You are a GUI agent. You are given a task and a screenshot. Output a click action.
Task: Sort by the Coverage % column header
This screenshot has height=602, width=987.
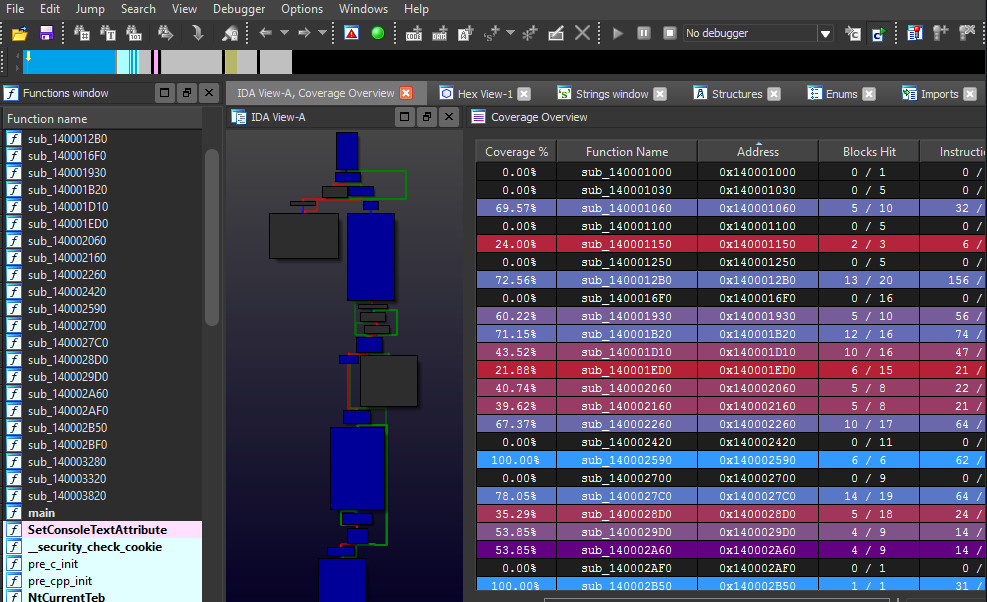tap(516, 152)
